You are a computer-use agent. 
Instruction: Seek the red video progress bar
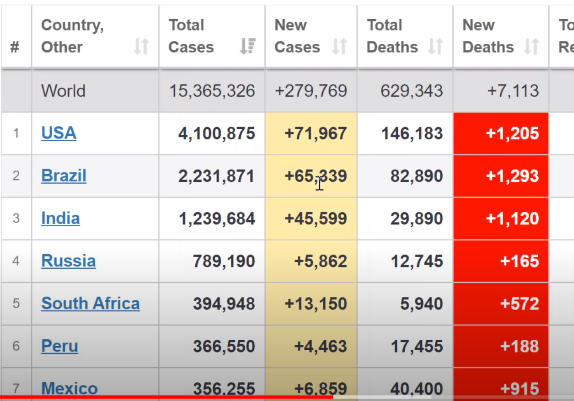click(167, 397)
